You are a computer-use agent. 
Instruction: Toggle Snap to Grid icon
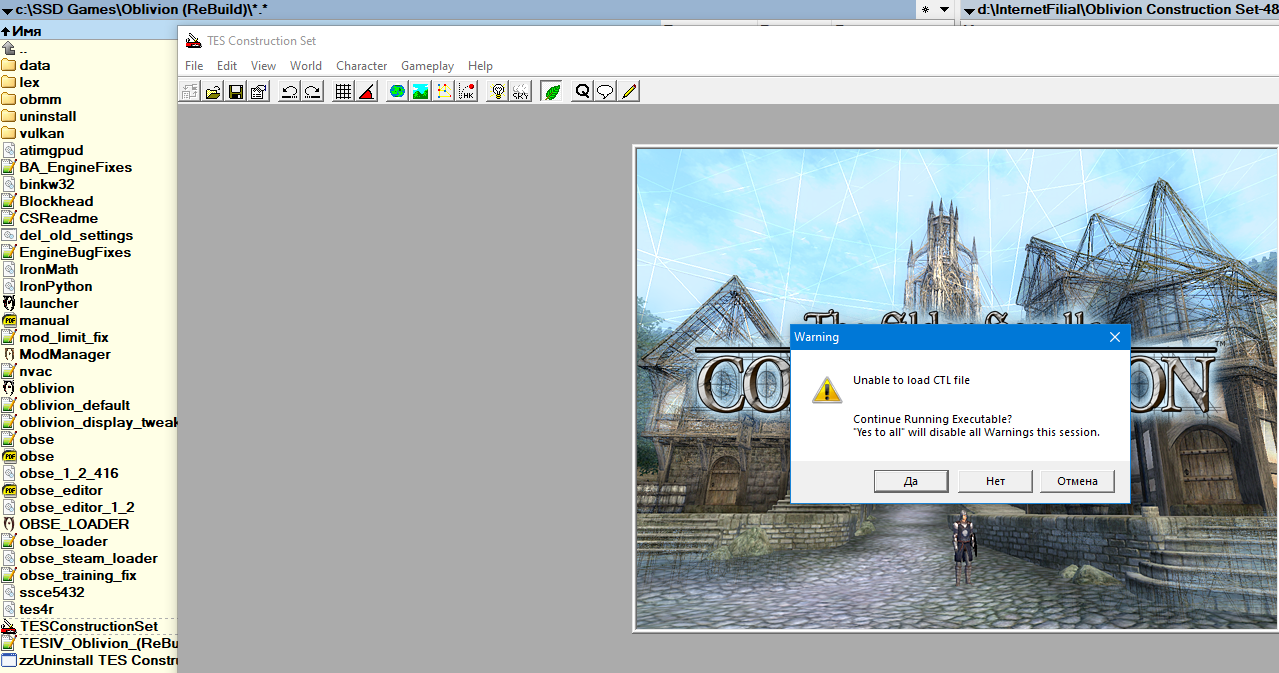[343, 92]
